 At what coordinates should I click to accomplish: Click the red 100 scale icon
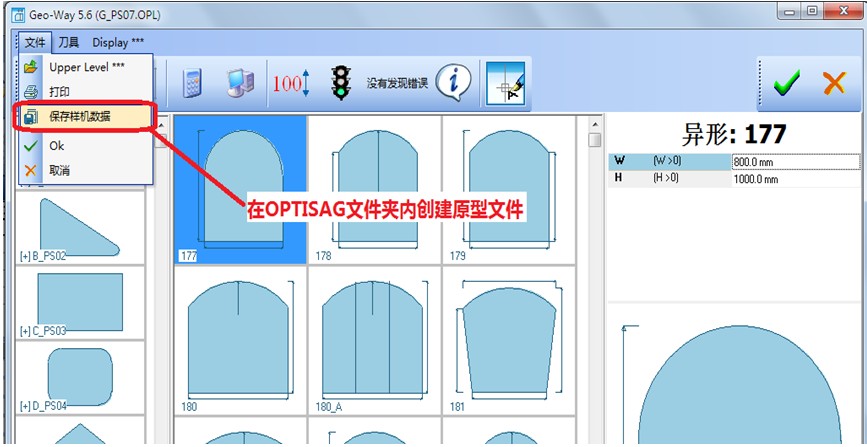point(291,84)
